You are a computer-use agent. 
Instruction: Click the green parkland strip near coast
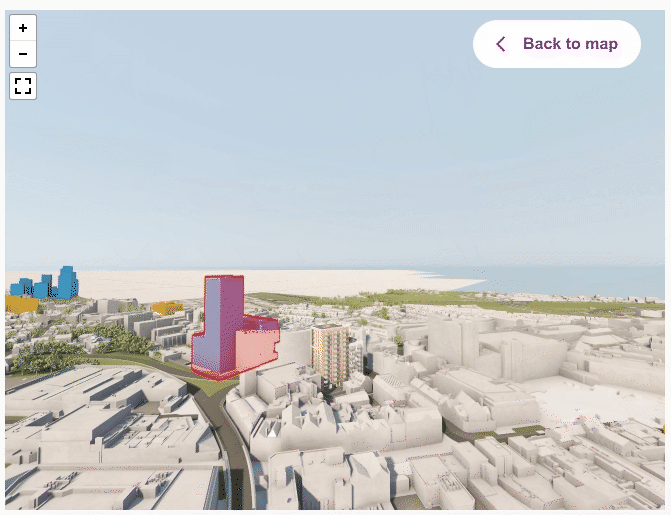click(449, 302)
